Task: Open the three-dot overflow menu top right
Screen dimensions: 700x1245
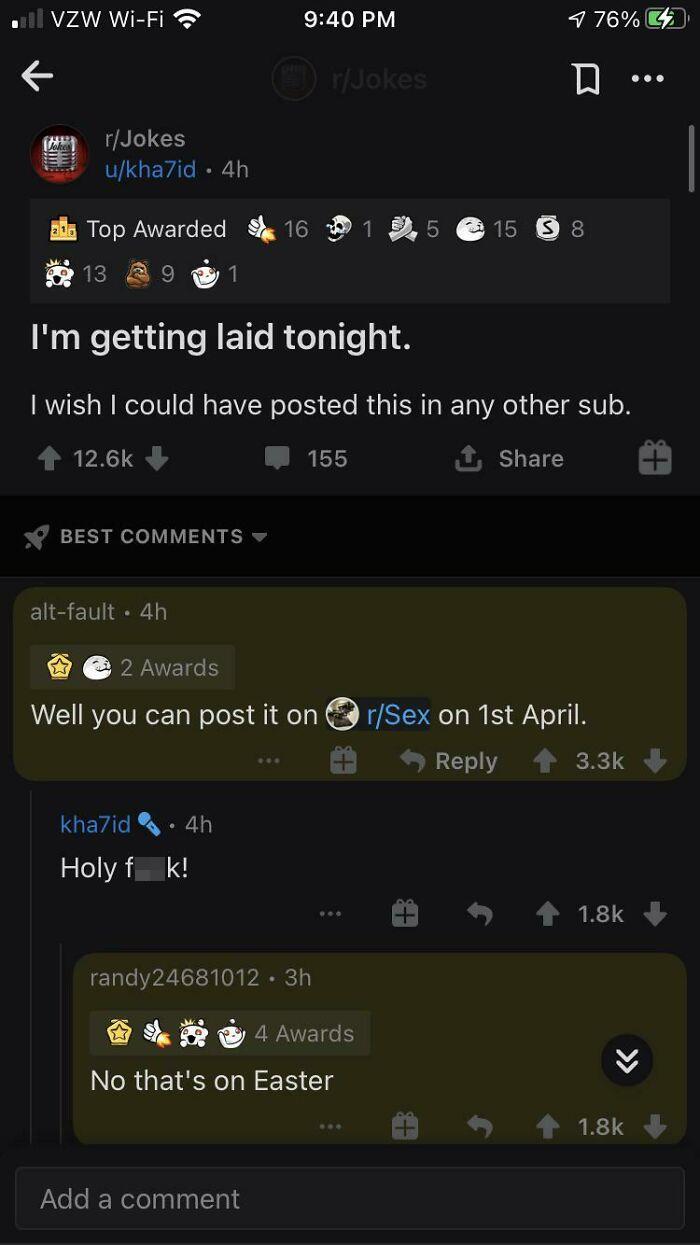Action: pyautogui.click(x=648, y=77)
